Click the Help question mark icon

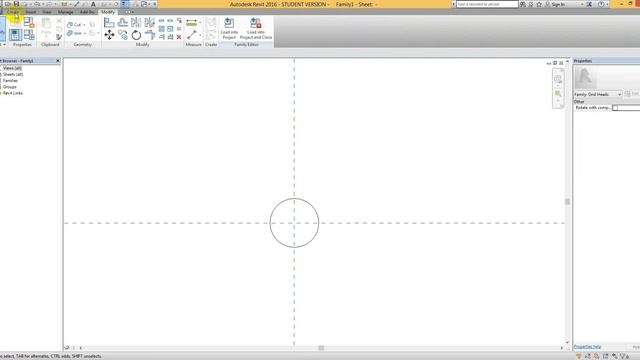[x=601, y=4]
